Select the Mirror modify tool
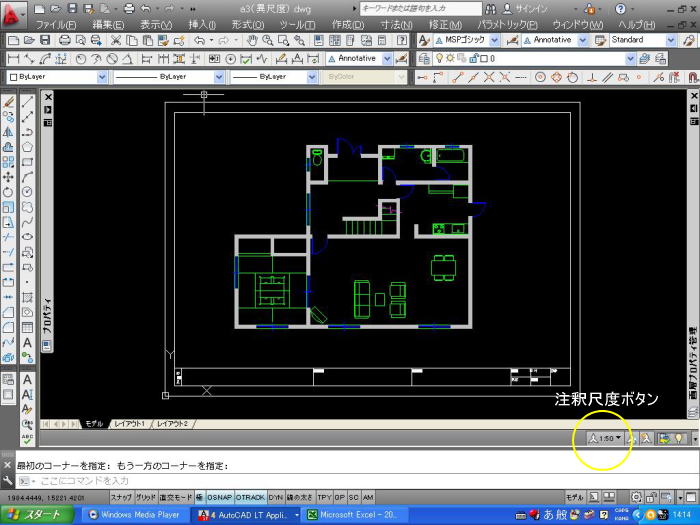 (8, 132)
